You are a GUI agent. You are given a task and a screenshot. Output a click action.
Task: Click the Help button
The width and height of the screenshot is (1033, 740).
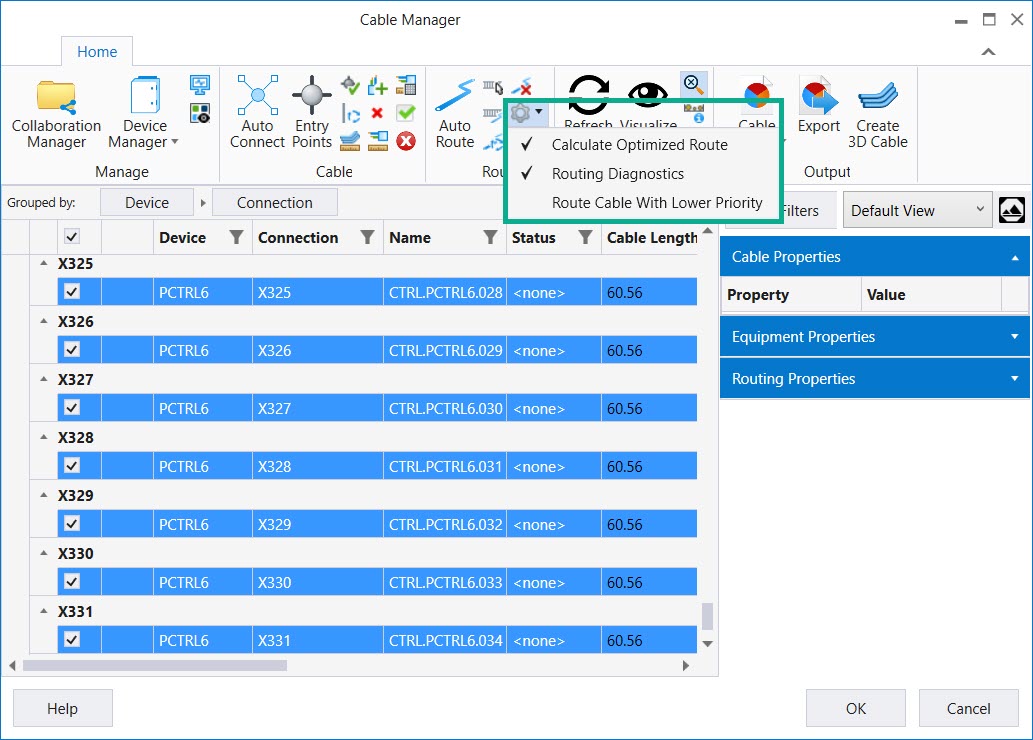[62, 708]
